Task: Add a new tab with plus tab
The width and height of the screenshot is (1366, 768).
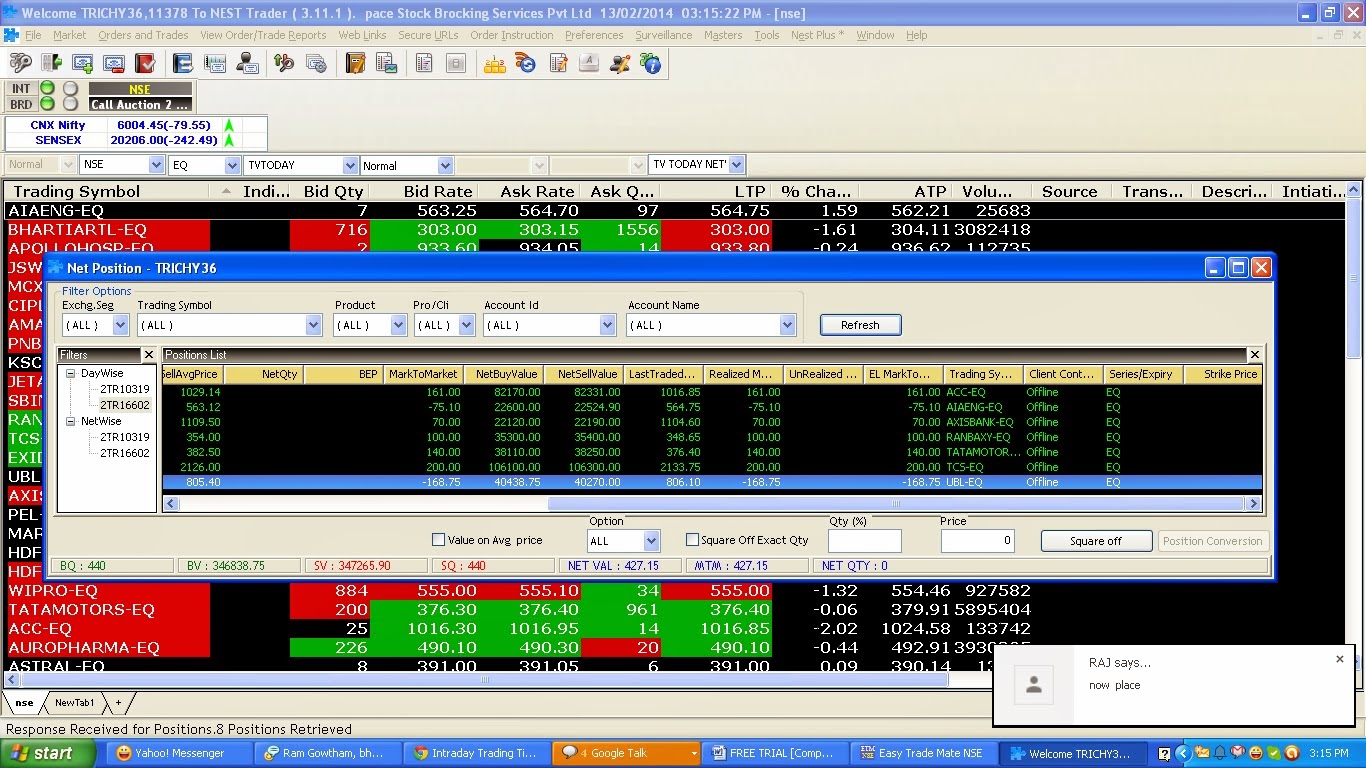Action: (x=118, y=703)
